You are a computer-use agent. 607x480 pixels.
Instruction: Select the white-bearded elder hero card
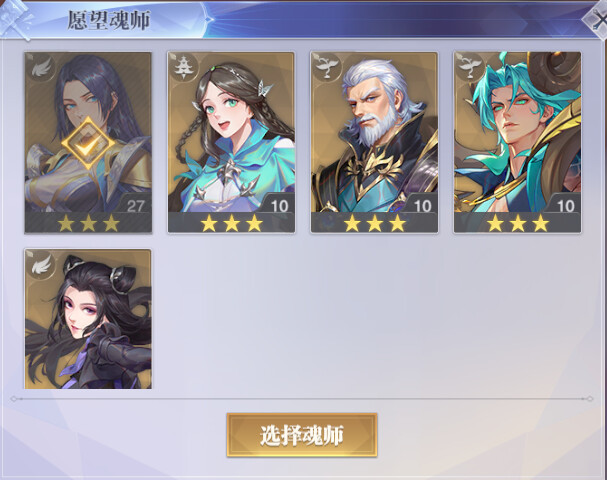click(x=374, y=142)
